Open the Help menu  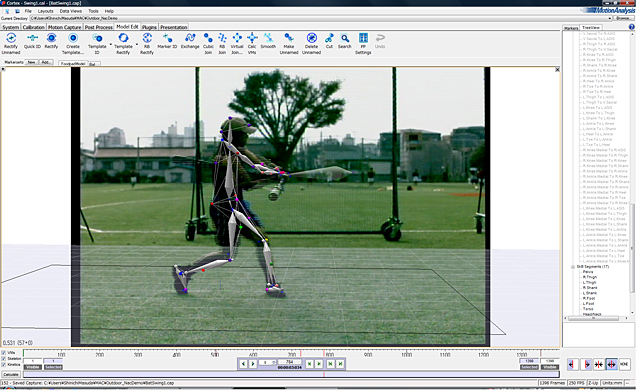(x=109, y=11)
